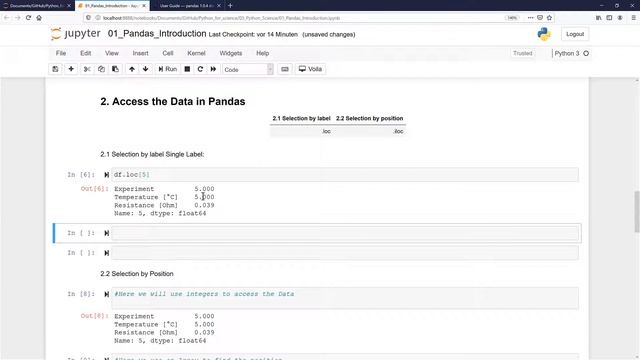Switch to the User Guide pandas tab
The width and height of the screenshot is (640, 360).
point(187,6)
